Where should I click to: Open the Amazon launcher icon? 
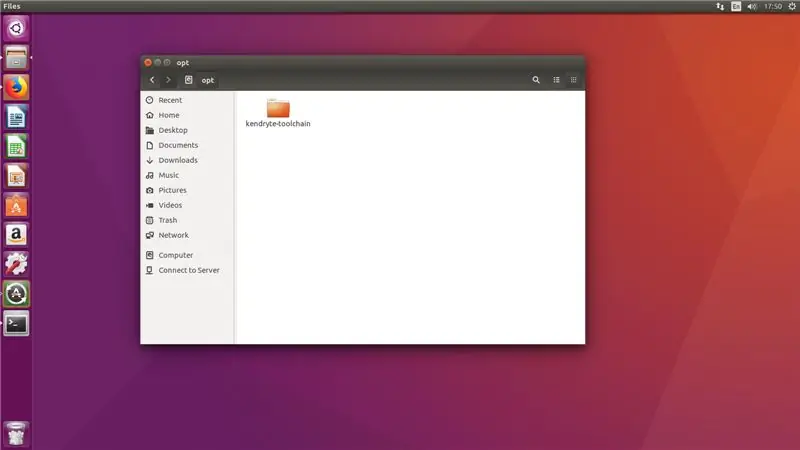click(16, 235)
